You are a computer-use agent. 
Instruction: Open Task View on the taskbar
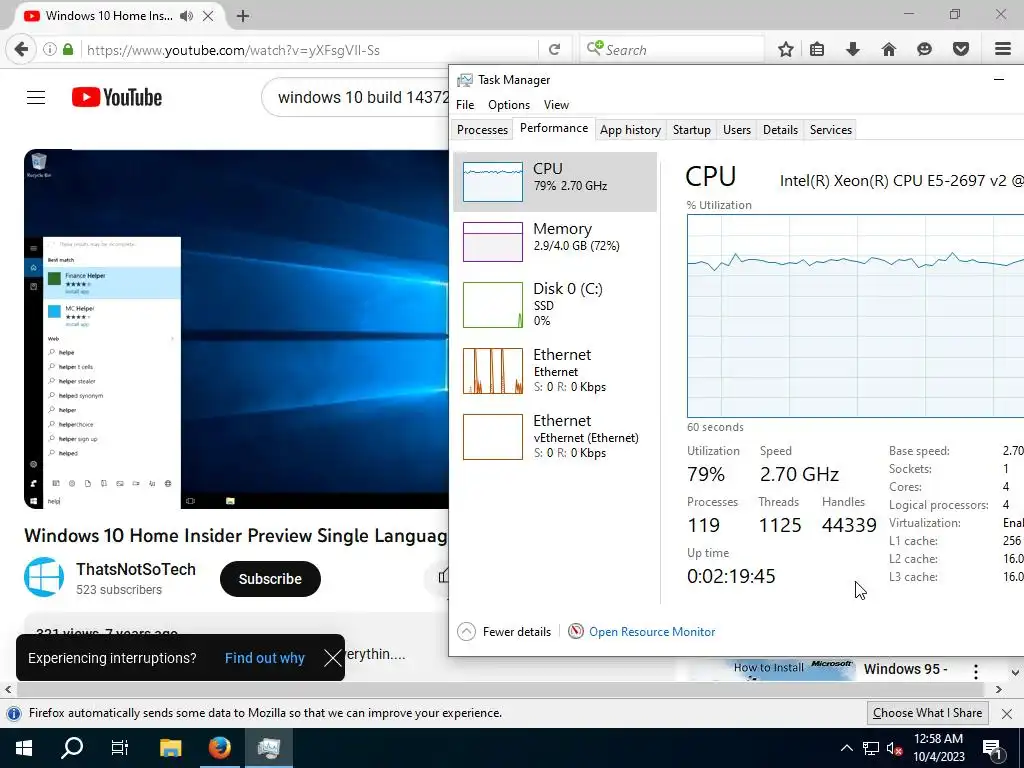coord(120,748)
